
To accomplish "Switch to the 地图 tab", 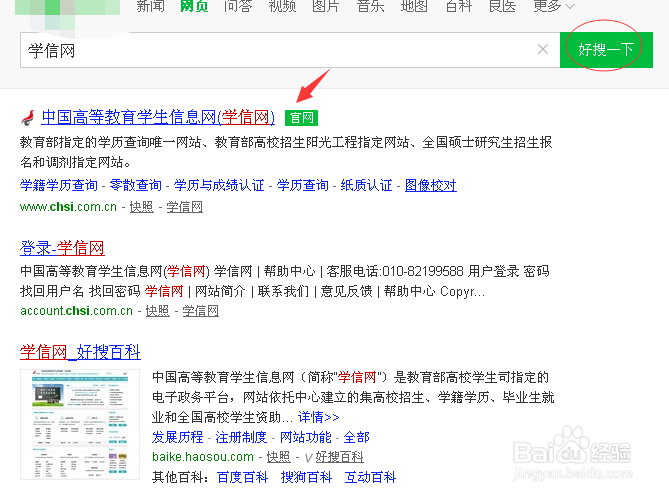I will 414,6.
